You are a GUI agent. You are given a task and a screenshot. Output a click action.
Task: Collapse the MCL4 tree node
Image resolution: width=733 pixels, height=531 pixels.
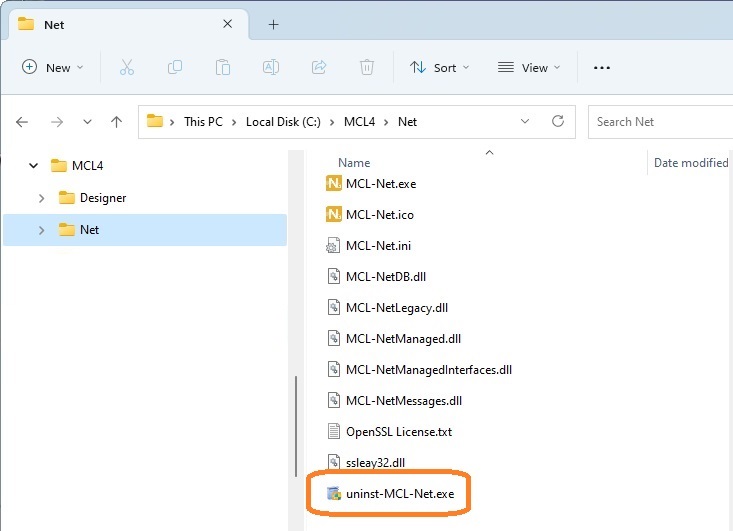coord(33,165)
